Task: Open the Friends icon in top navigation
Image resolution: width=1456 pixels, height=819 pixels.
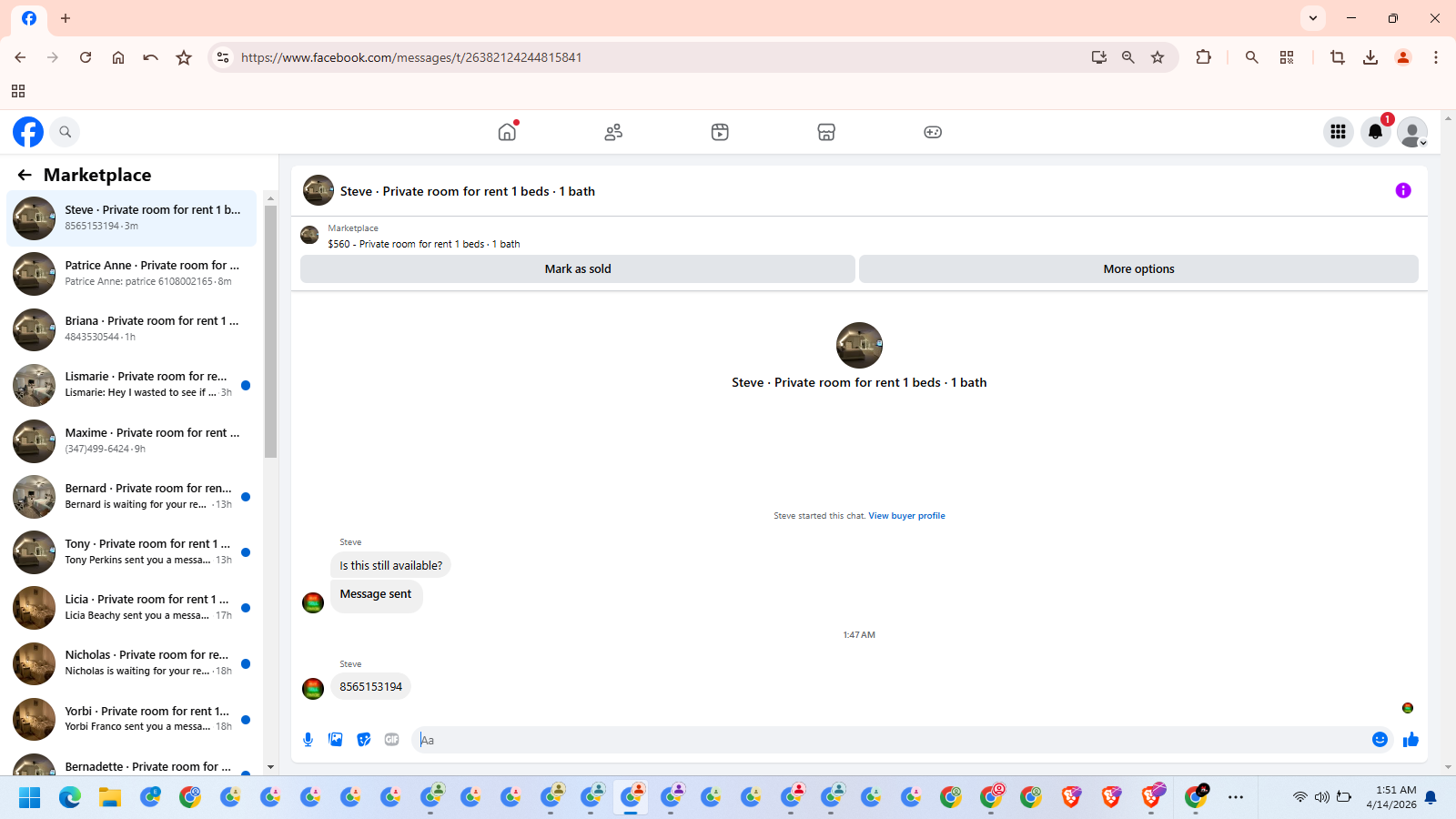Action: tap(613, 132)
